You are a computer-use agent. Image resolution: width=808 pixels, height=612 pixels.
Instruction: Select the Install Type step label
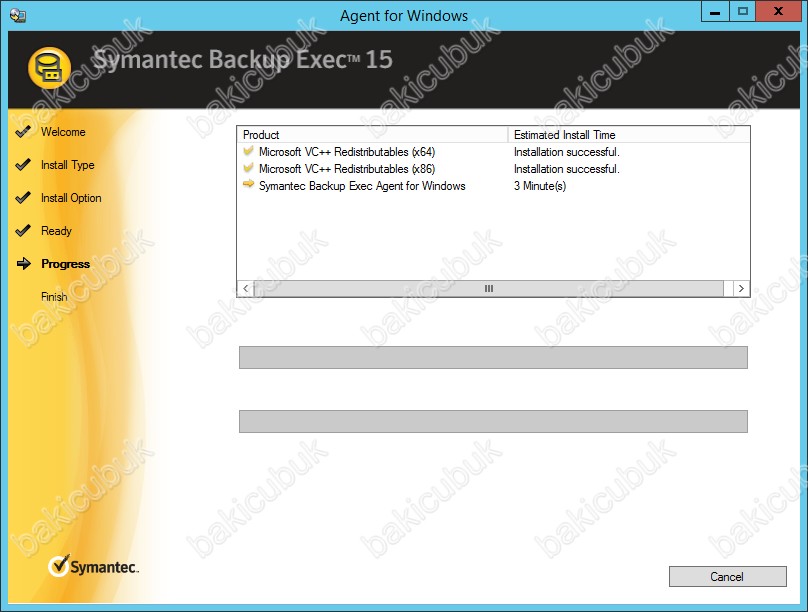click(68, 165)
